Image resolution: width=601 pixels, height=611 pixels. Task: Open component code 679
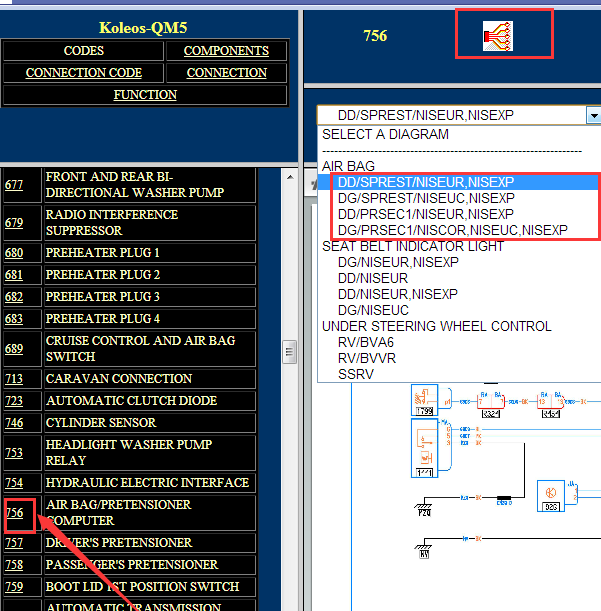(14, 223)
